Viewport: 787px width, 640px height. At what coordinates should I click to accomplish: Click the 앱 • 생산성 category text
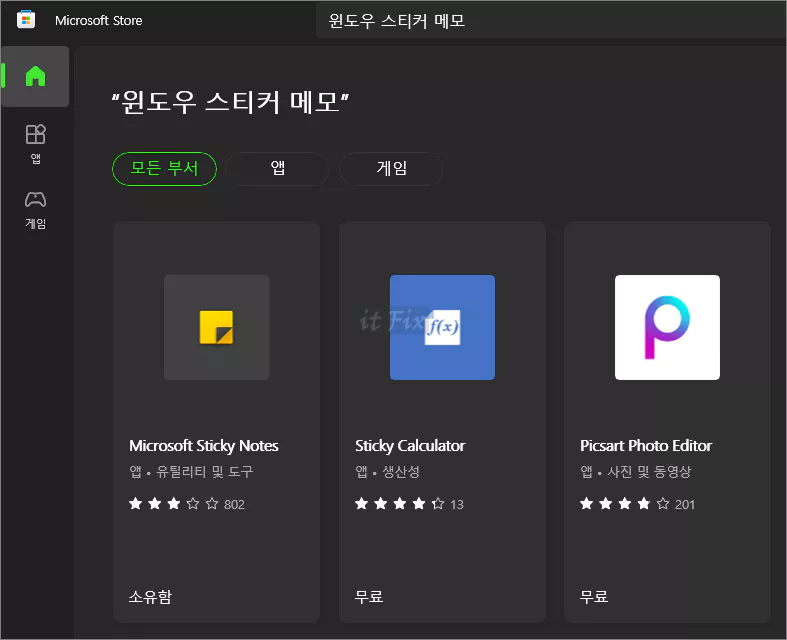coord(387,472)
